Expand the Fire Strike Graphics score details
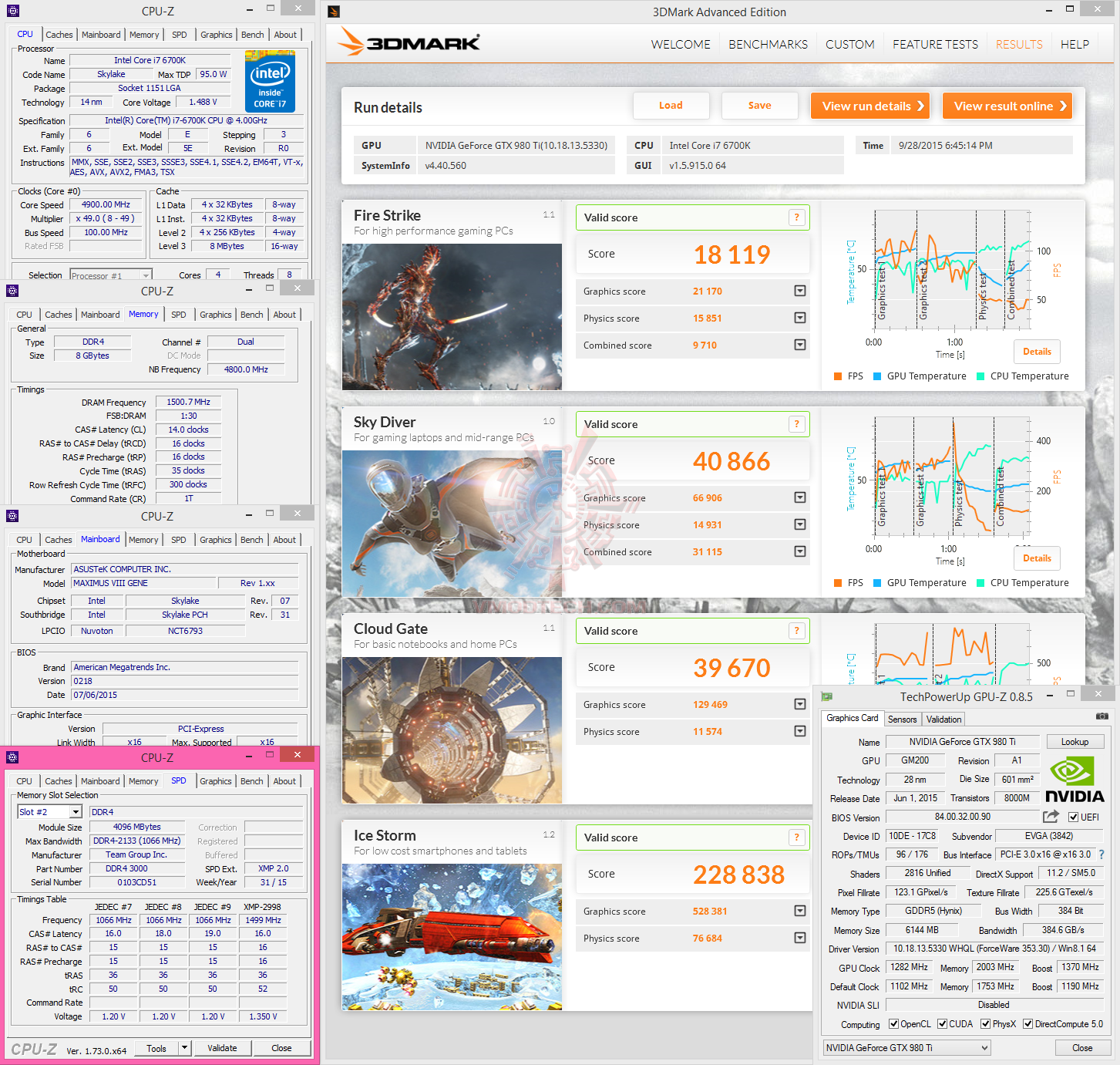 click(800, 291)
